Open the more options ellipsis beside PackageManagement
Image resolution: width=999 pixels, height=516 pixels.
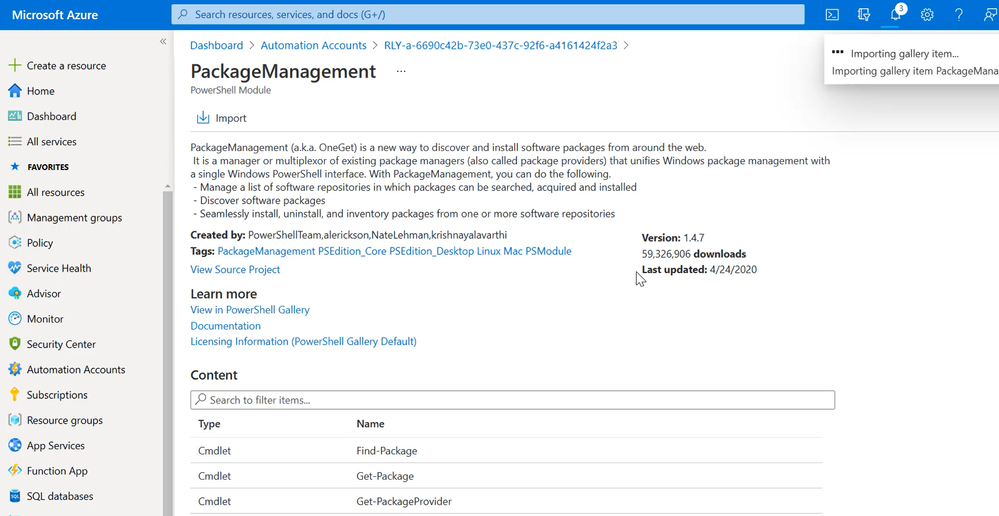click(x=401, y=72)
